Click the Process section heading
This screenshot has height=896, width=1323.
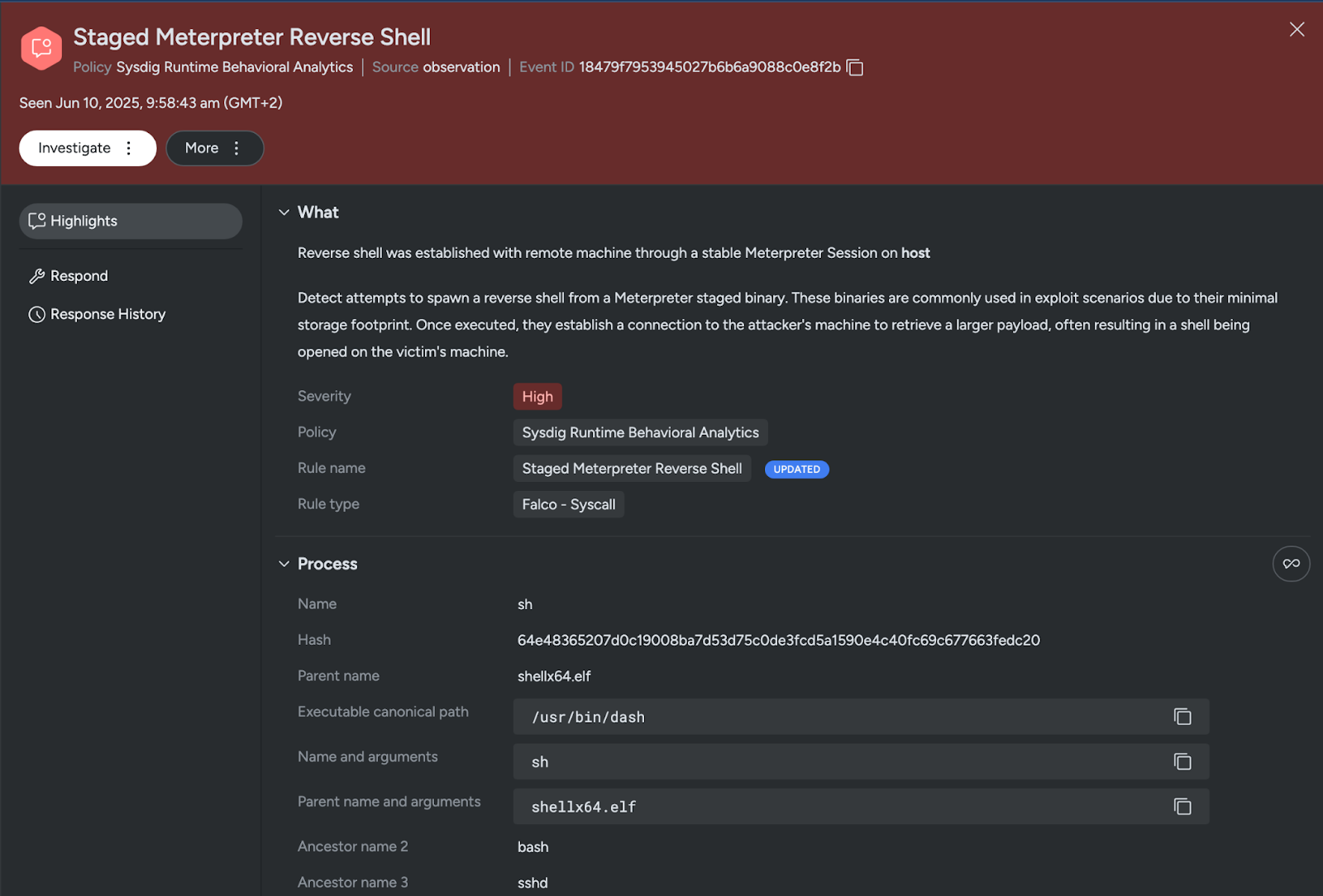(x=327, y=564)
